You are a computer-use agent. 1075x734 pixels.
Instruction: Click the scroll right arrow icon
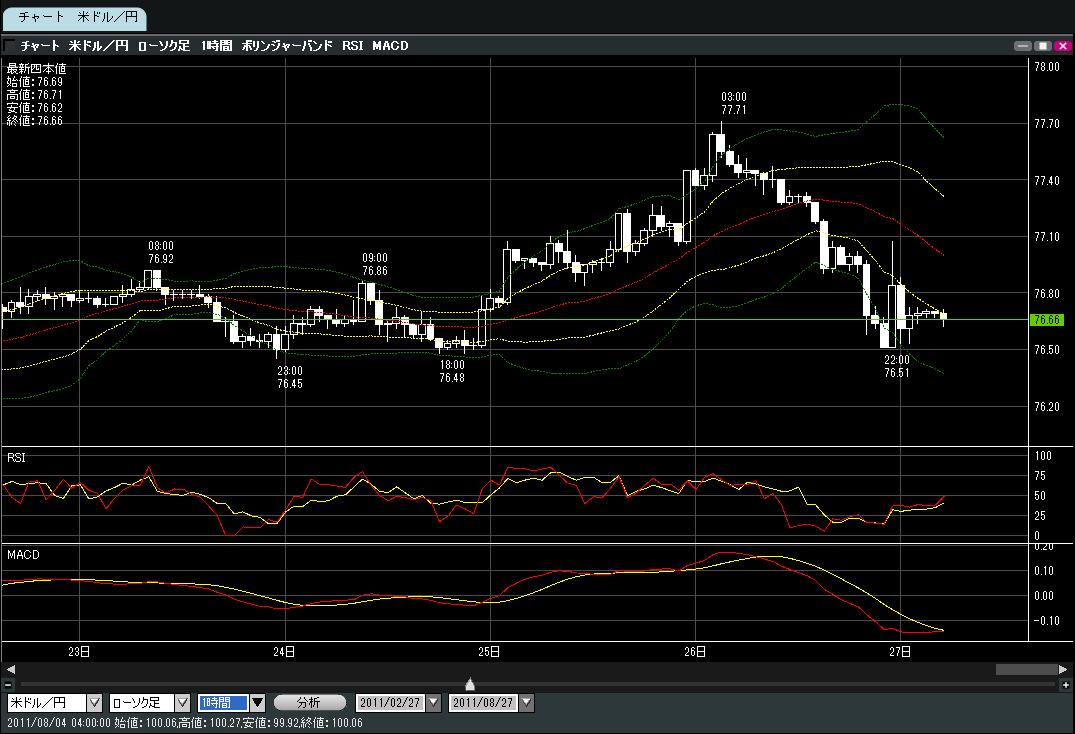tap(1063, 669)
